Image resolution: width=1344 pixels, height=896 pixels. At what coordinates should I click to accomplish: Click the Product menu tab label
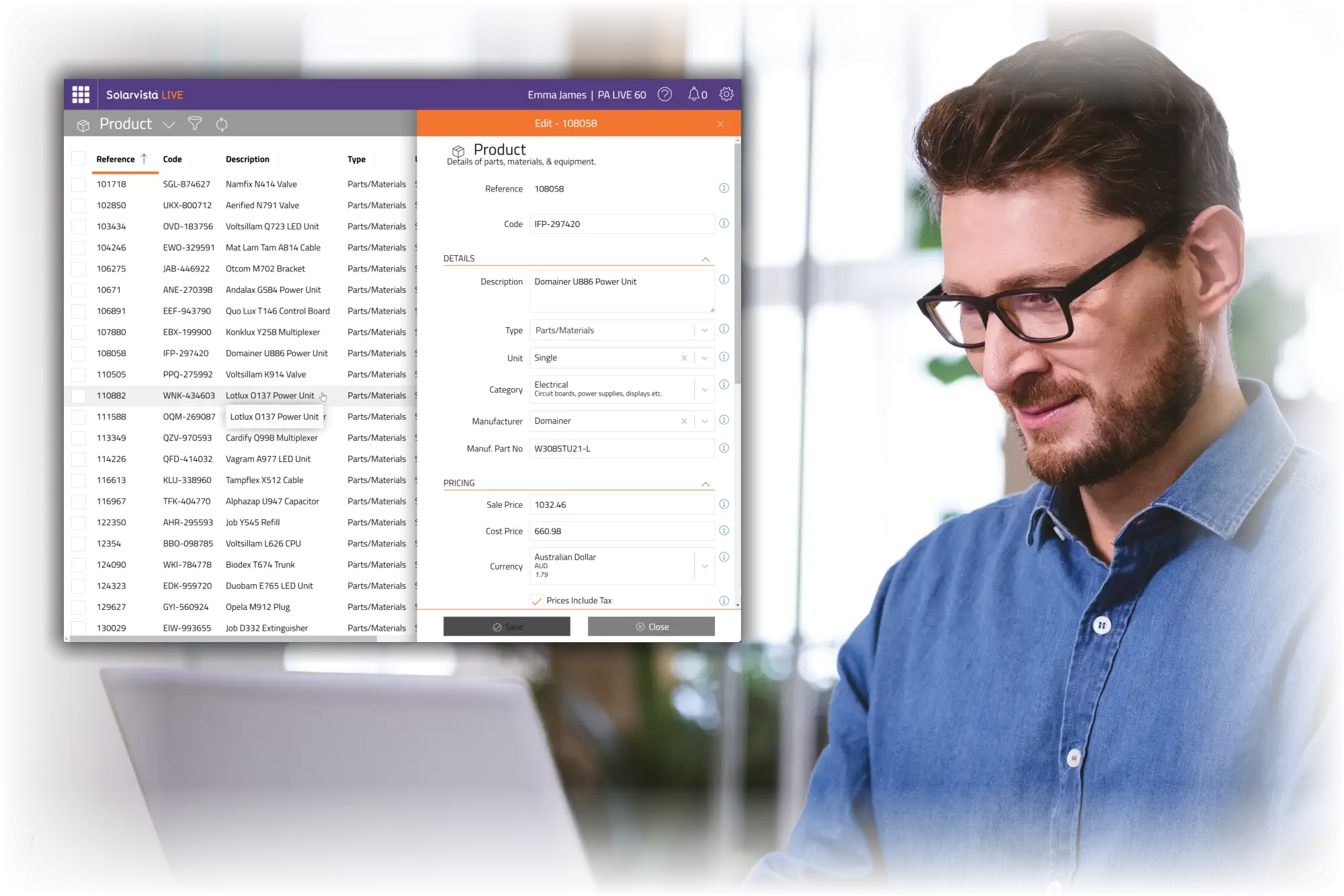[x=124, y=123]
